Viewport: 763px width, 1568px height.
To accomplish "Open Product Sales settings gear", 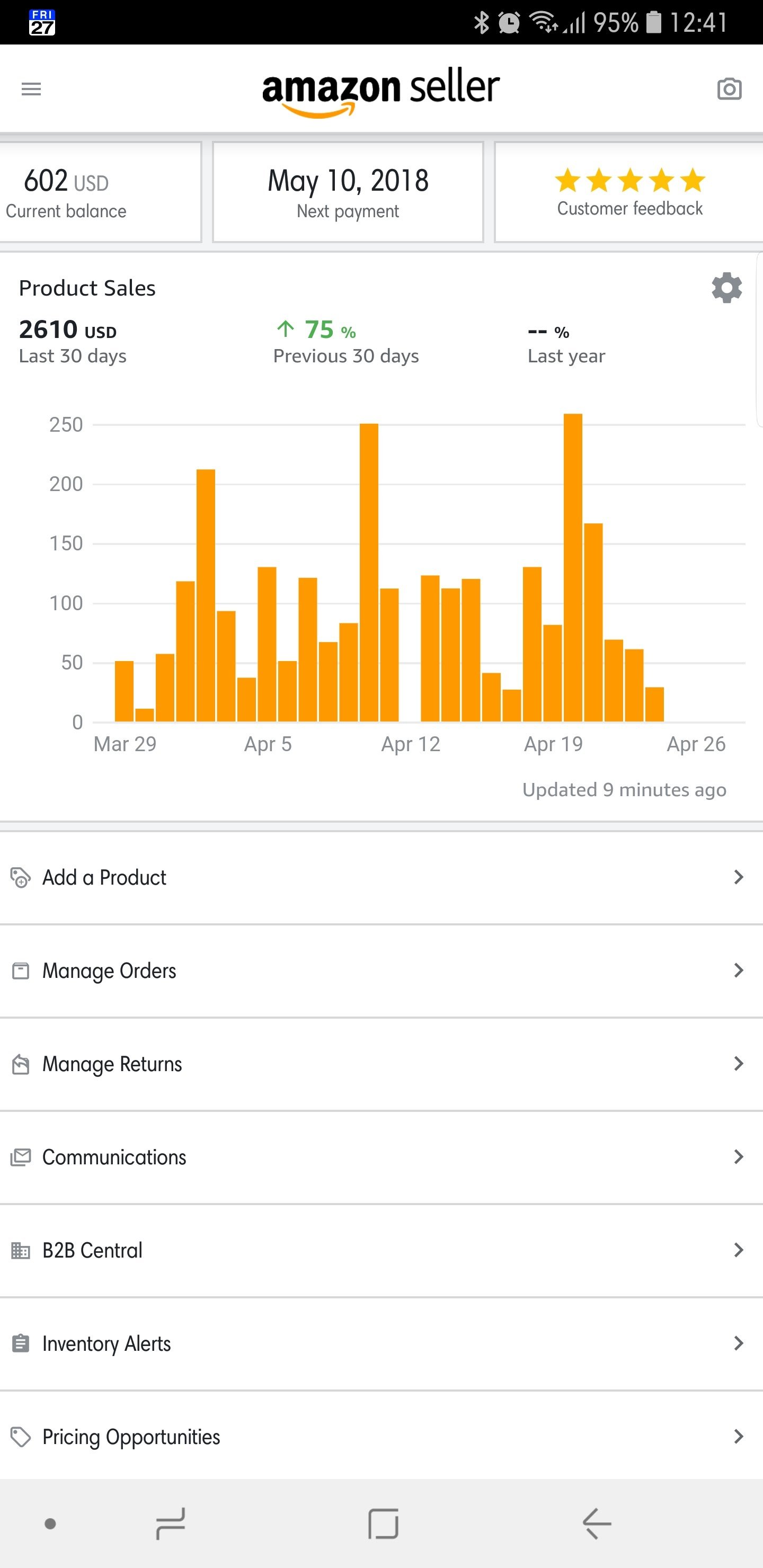I will (726, 288).
